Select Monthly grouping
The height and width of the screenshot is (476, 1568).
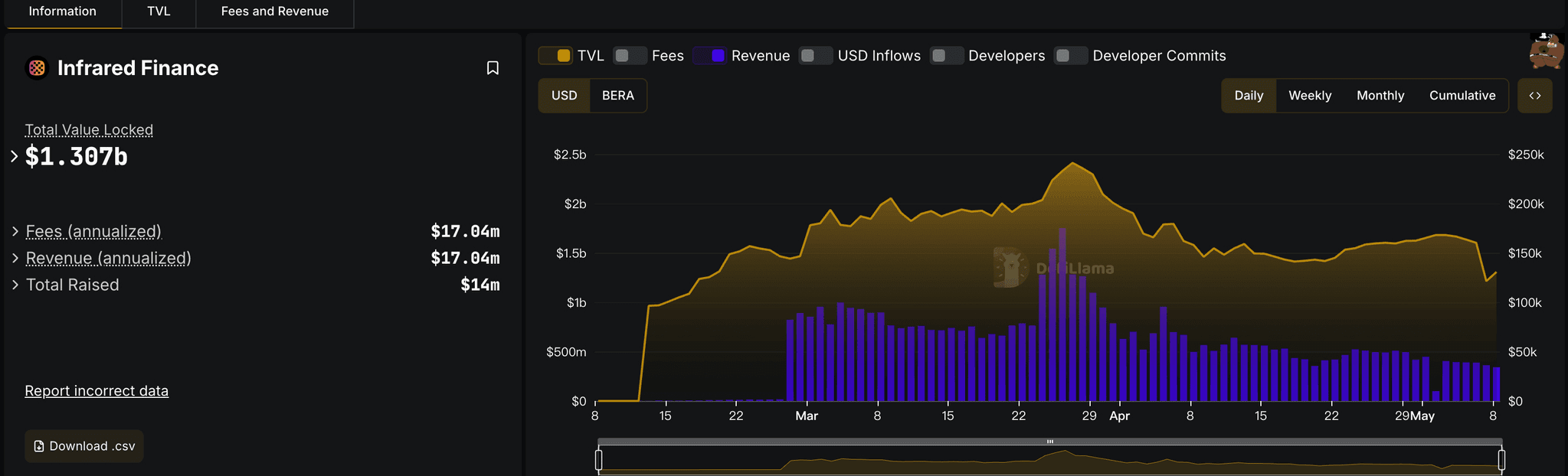point(1380,96)
